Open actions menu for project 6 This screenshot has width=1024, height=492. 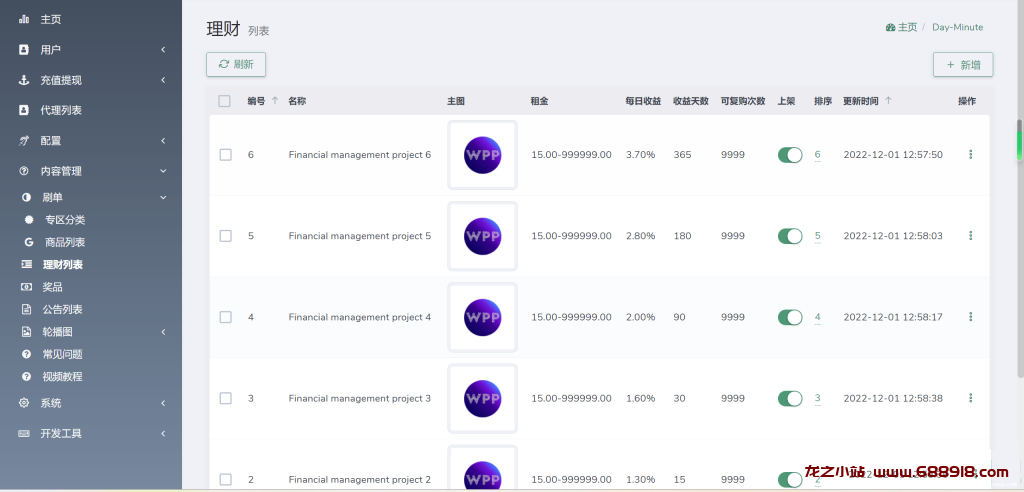pos(970,155)
